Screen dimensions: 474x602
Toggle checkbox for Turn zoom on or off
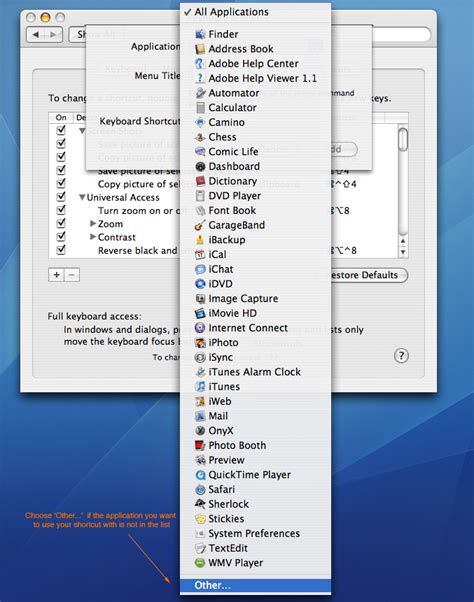(61, 210)
